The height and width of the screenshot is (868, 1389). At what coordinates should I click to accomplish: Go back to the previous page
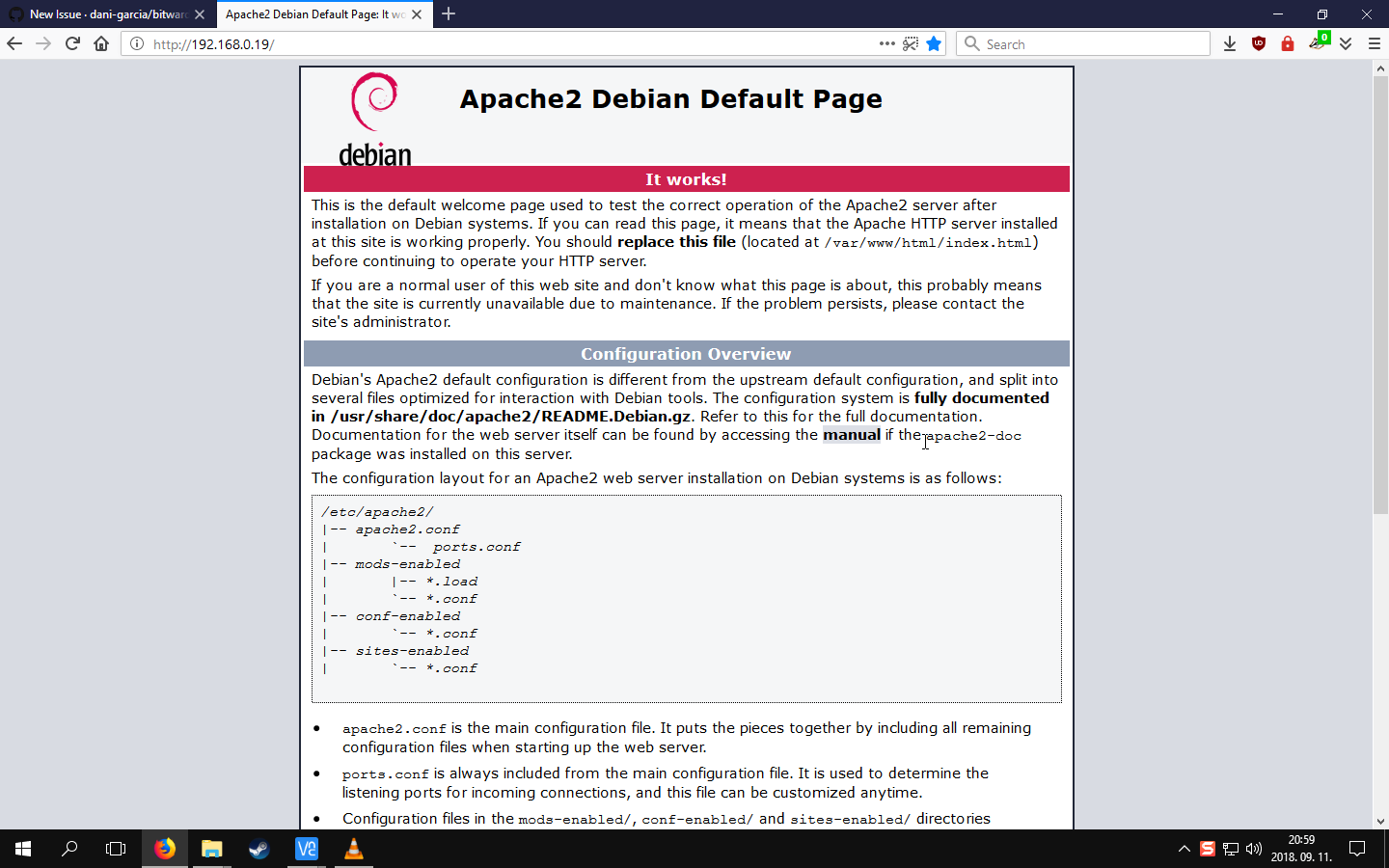point(14,43)
